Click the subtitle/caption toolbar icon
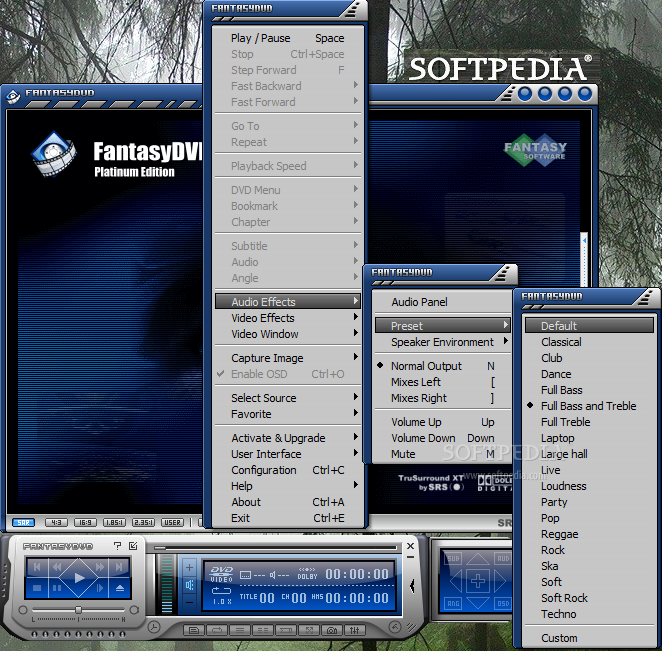The image size is (662, 651). pyautogui.click(x=194, y=630)
